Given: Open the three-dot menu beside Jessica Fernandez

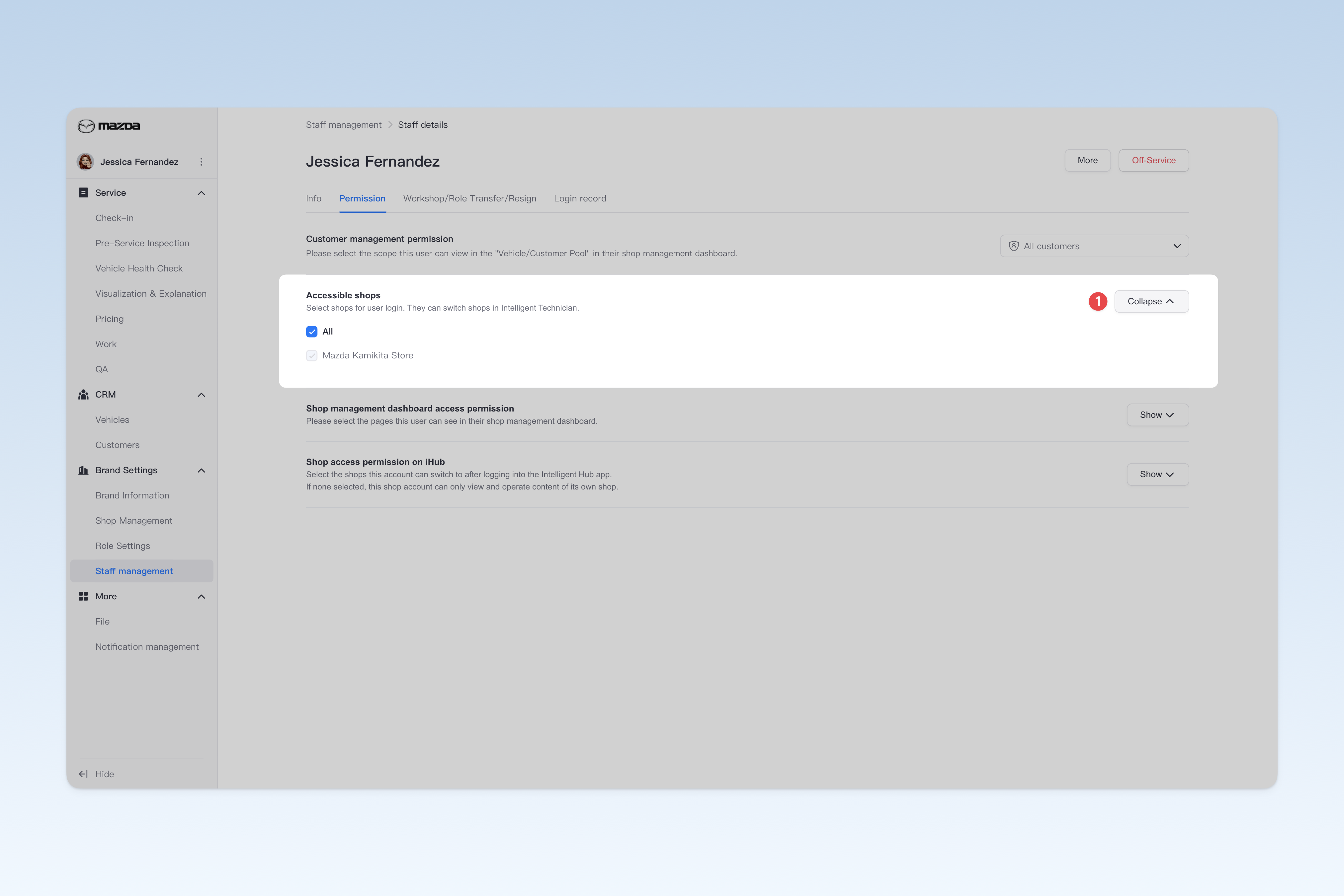Looking at the screenshot, I should pos(201,162).
